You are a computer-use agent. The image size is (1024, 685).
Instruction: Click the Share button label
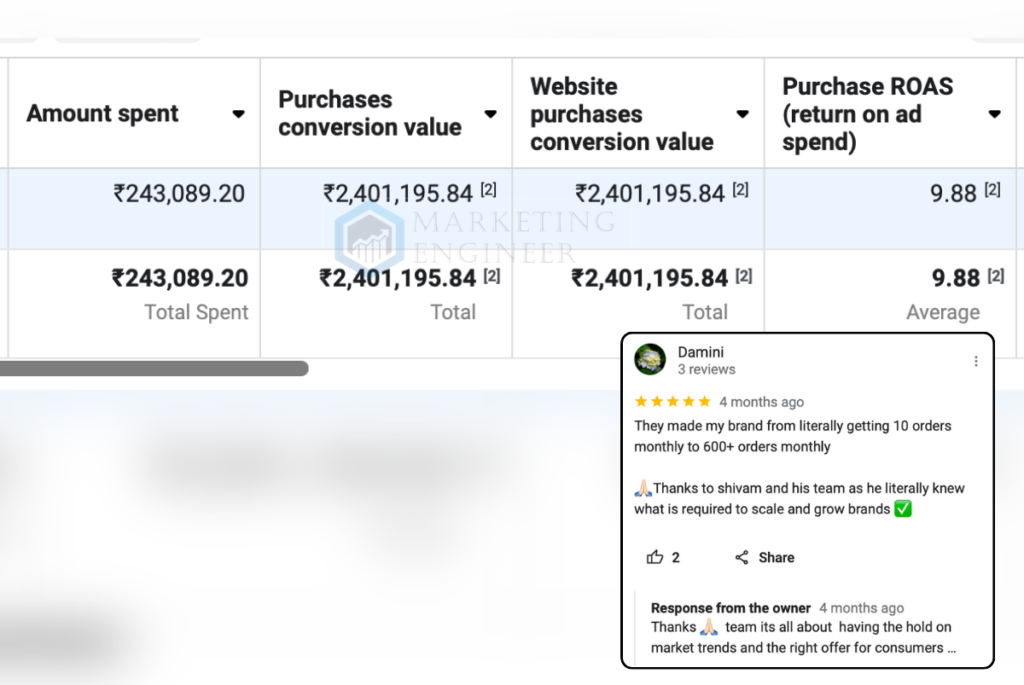point(776,557)
